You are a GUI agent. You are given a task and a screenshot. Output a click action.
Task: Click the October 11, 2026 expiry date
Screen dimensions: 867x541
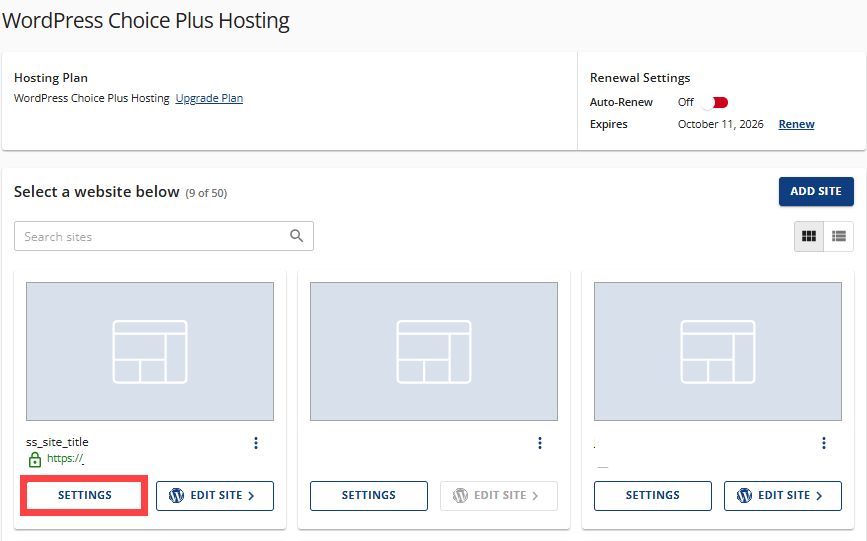720,124
